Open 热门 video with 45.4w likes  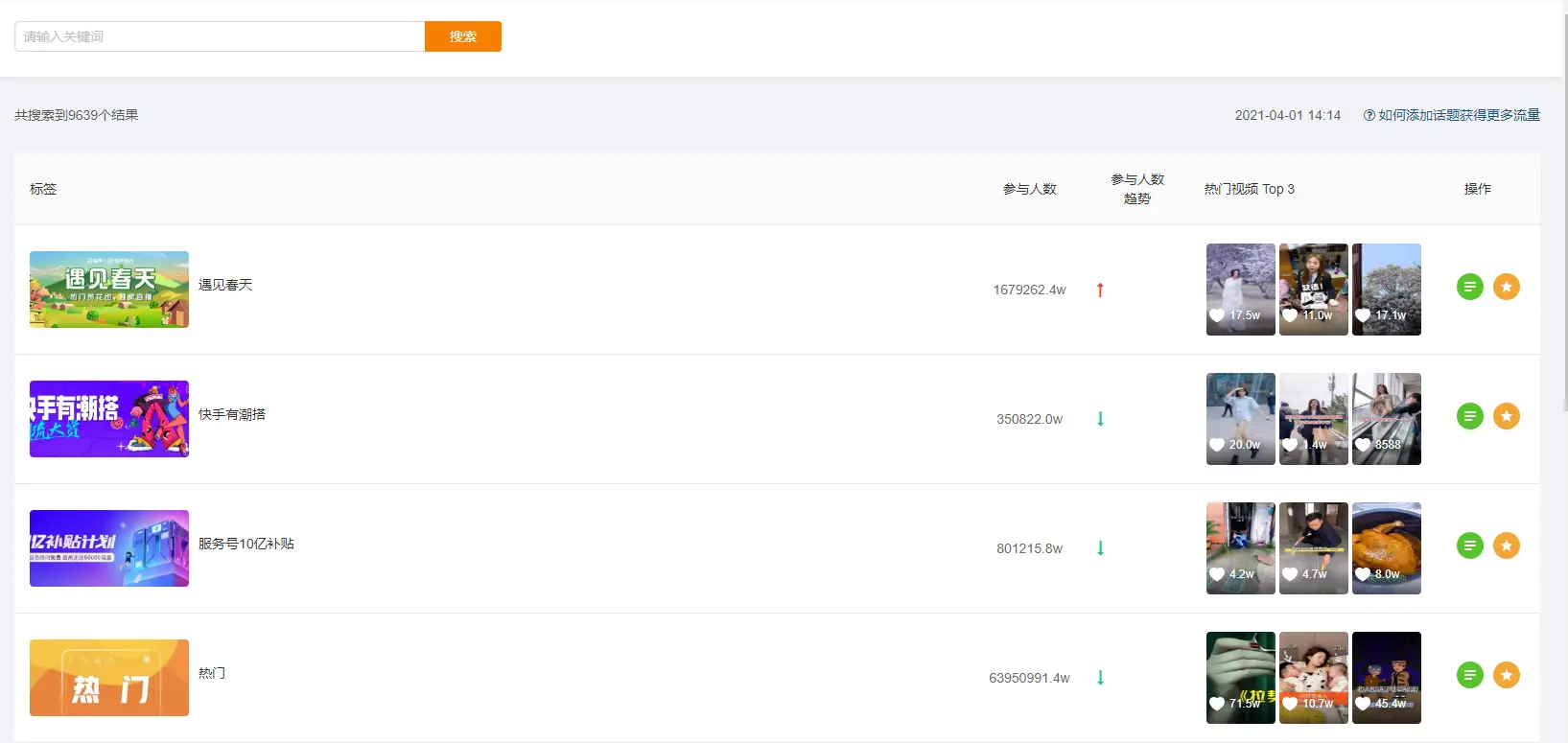pos(1386,678)
